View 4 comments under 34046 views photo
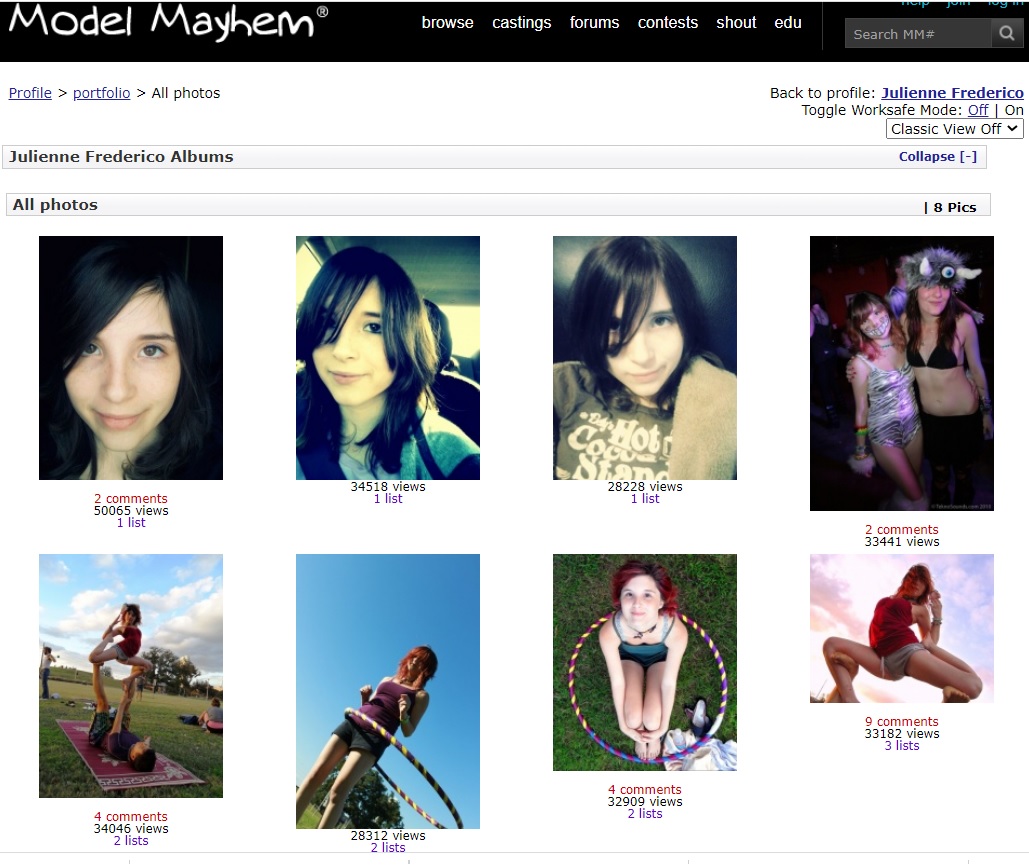 (131, 816)
